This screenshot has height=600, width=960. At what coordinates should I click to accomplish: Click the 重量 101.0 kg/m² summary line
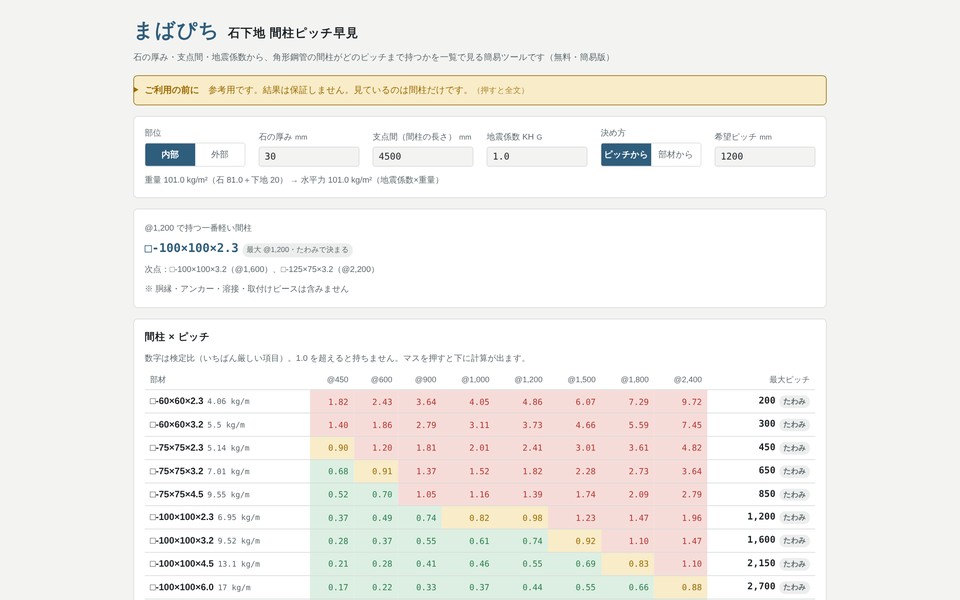tap(292, 180)
